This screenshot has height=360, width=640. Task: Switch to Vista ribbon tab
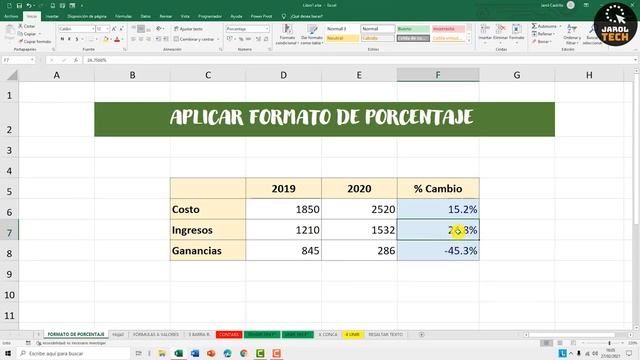tap(185, 16)
